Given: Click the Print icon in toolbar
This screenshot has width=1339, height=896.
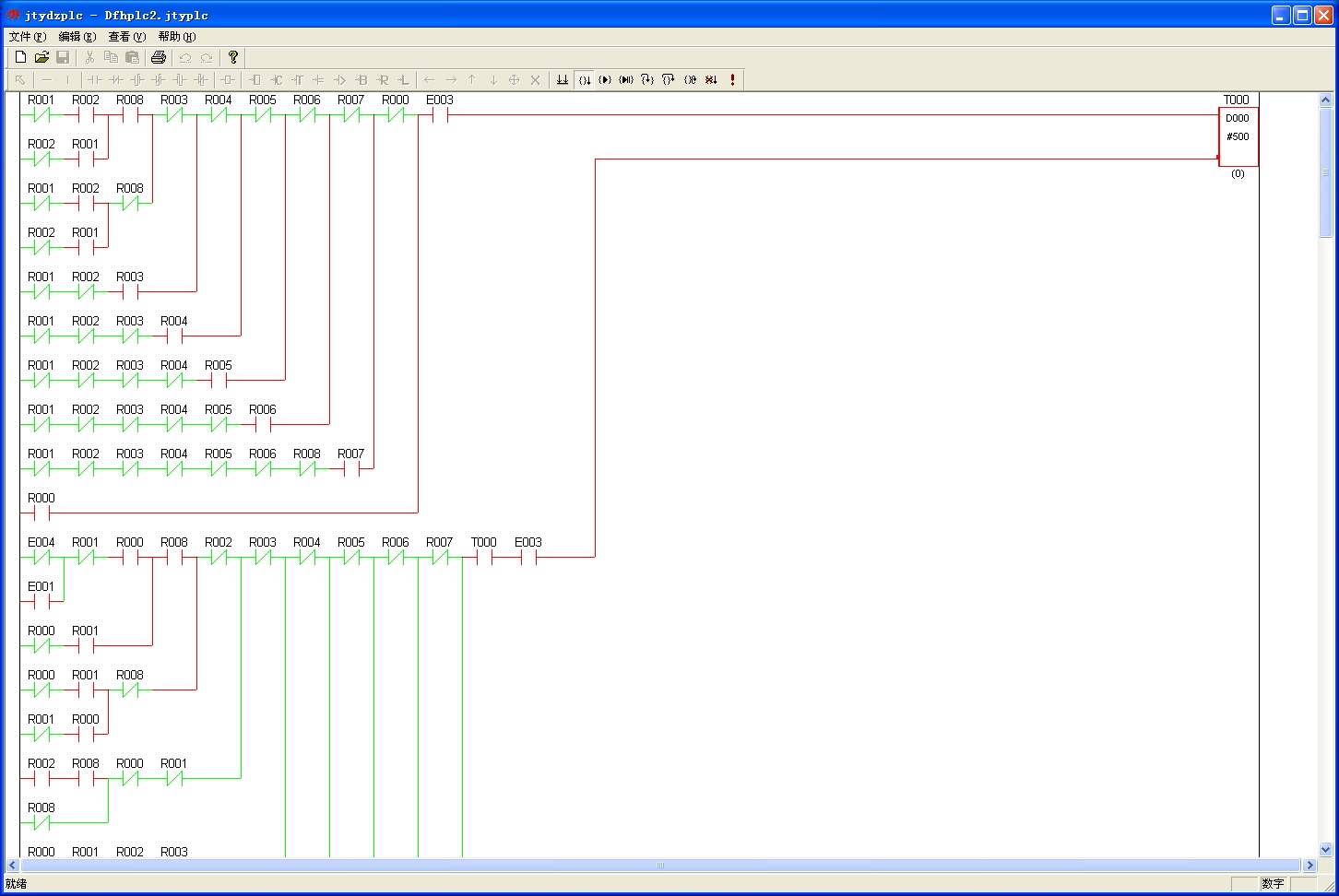Looking at the screenshot, I should point(159,57).
